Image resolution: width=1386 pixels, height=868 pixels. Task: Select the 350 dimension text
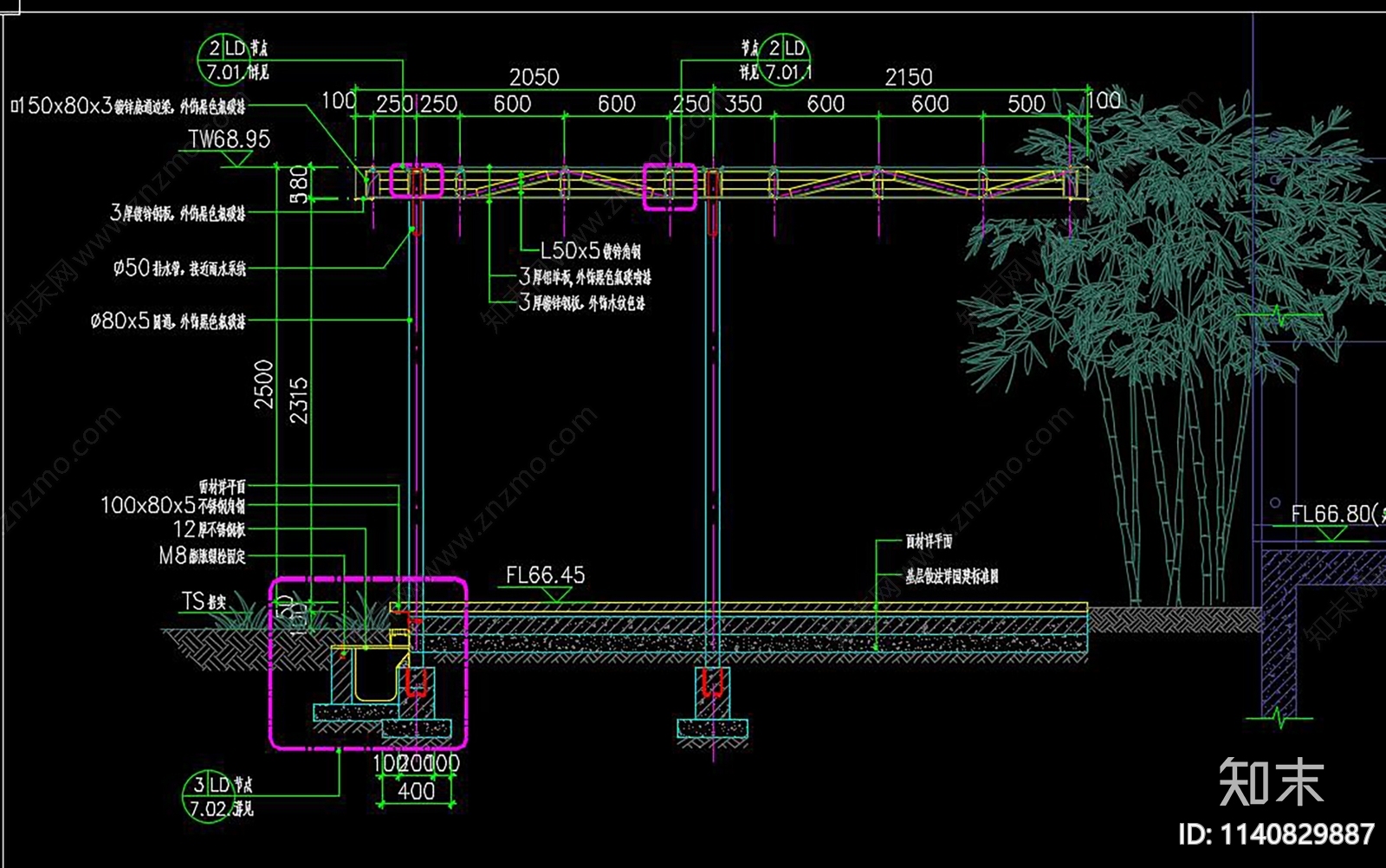(743, 104)
